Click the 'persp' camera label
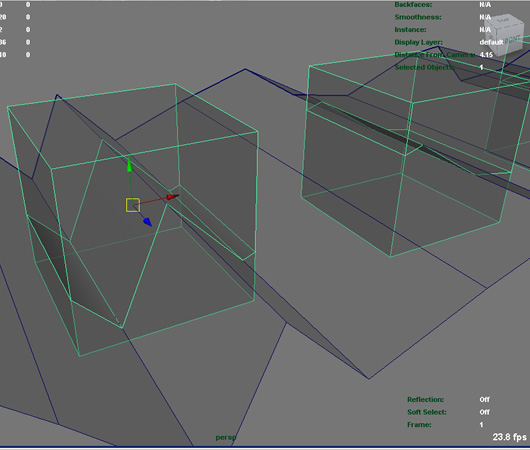Screen dimensions: 530x450 click(x=226, y=437)
